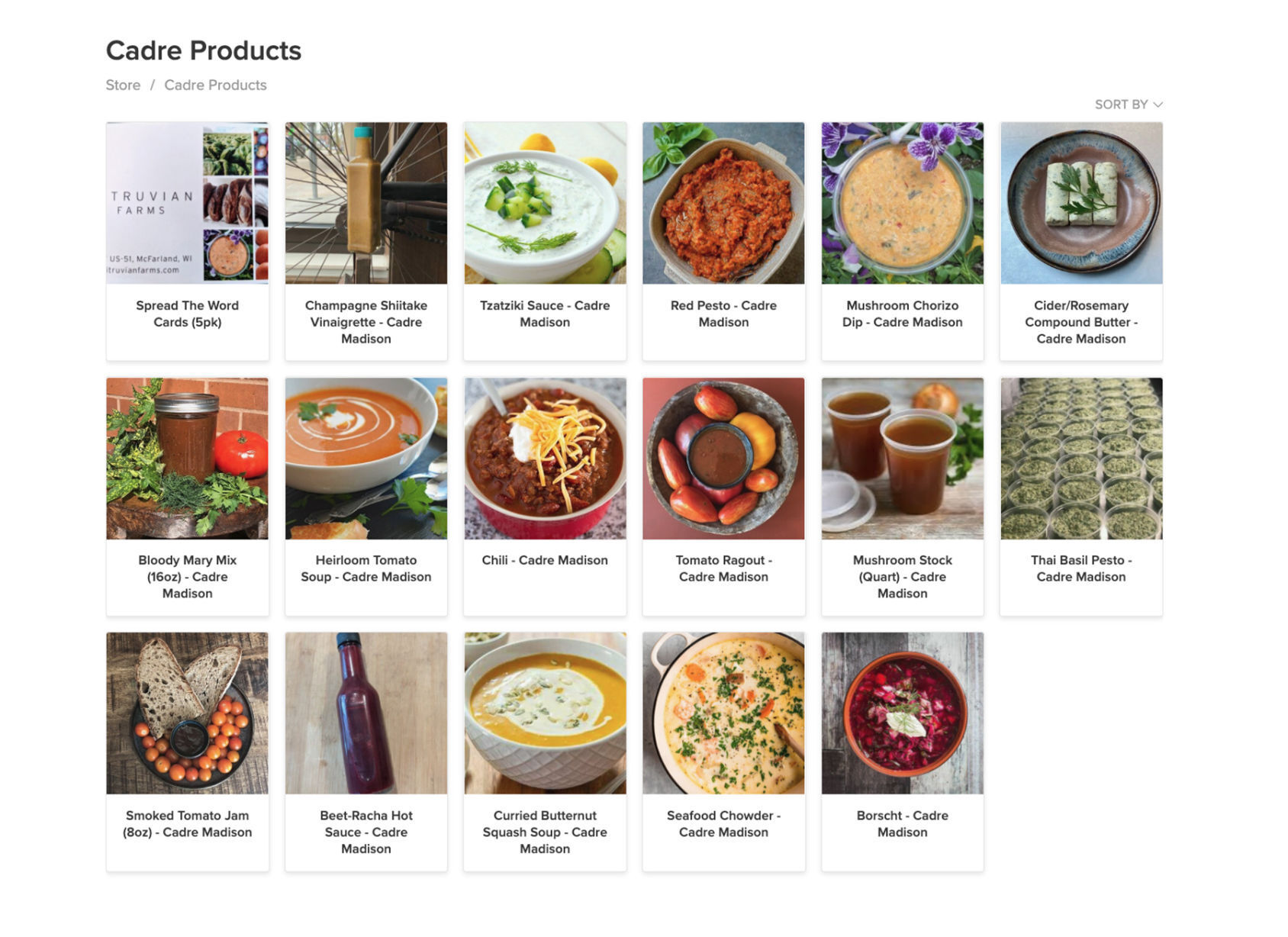This screenshot has width=1288, height=937.
Task: Click the Store breadcrumb link
Action: pos(122,85)
